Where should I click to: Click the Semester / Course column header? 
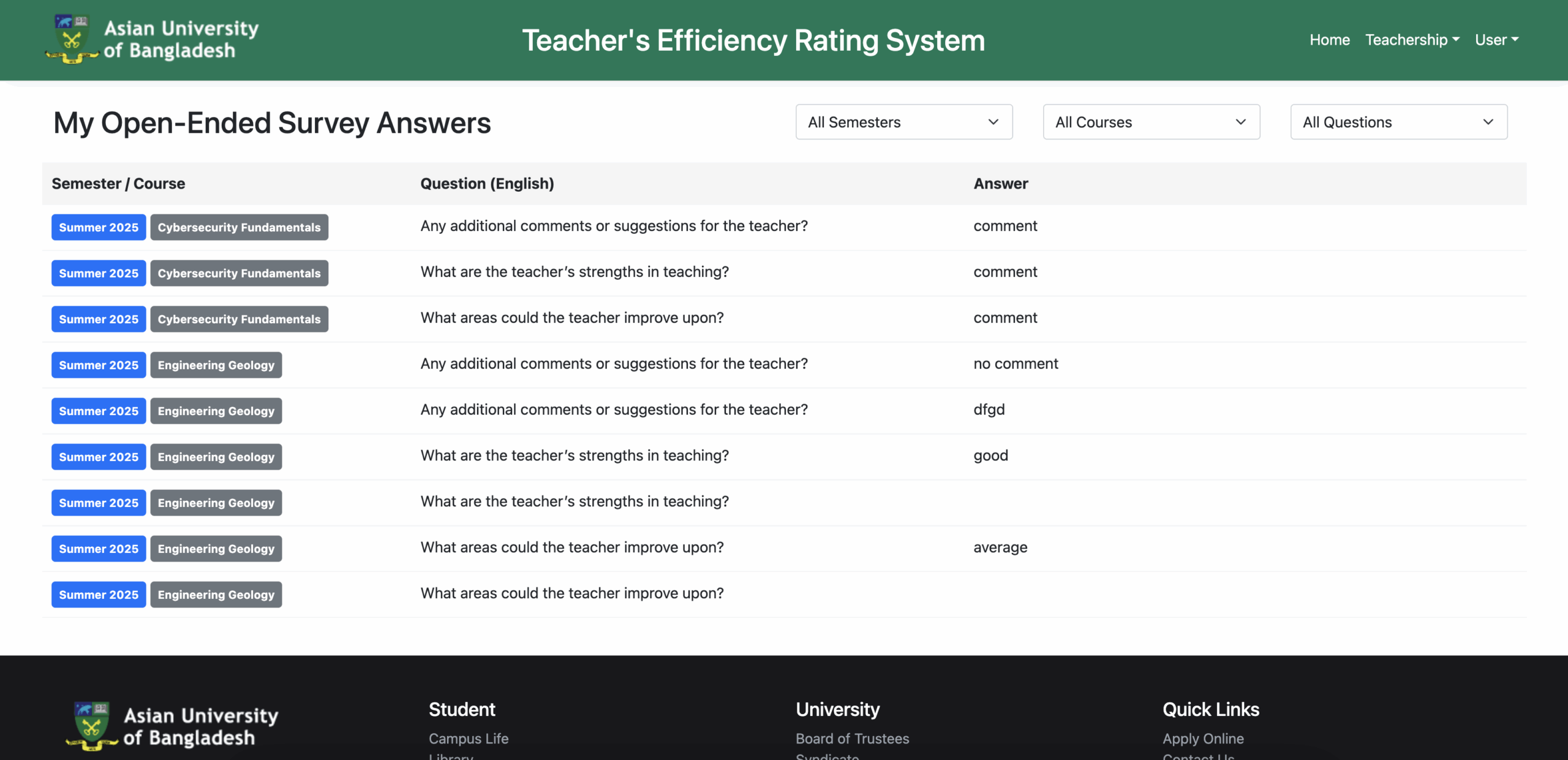[118, 184]
